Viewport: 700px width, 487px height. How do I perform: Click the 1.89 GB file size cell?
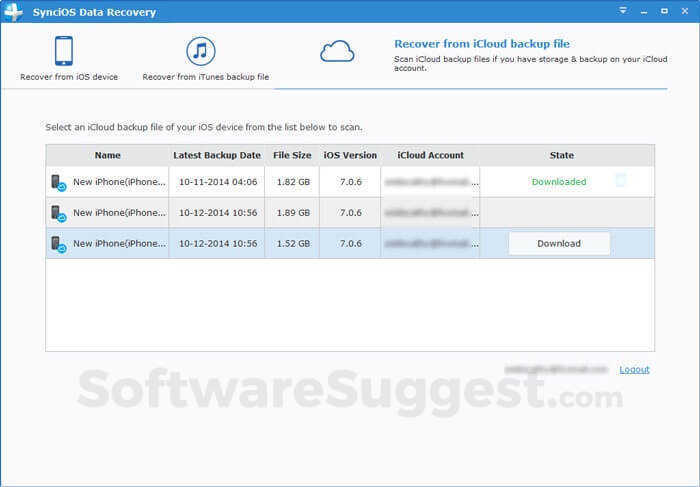click(x=293, y=213)
